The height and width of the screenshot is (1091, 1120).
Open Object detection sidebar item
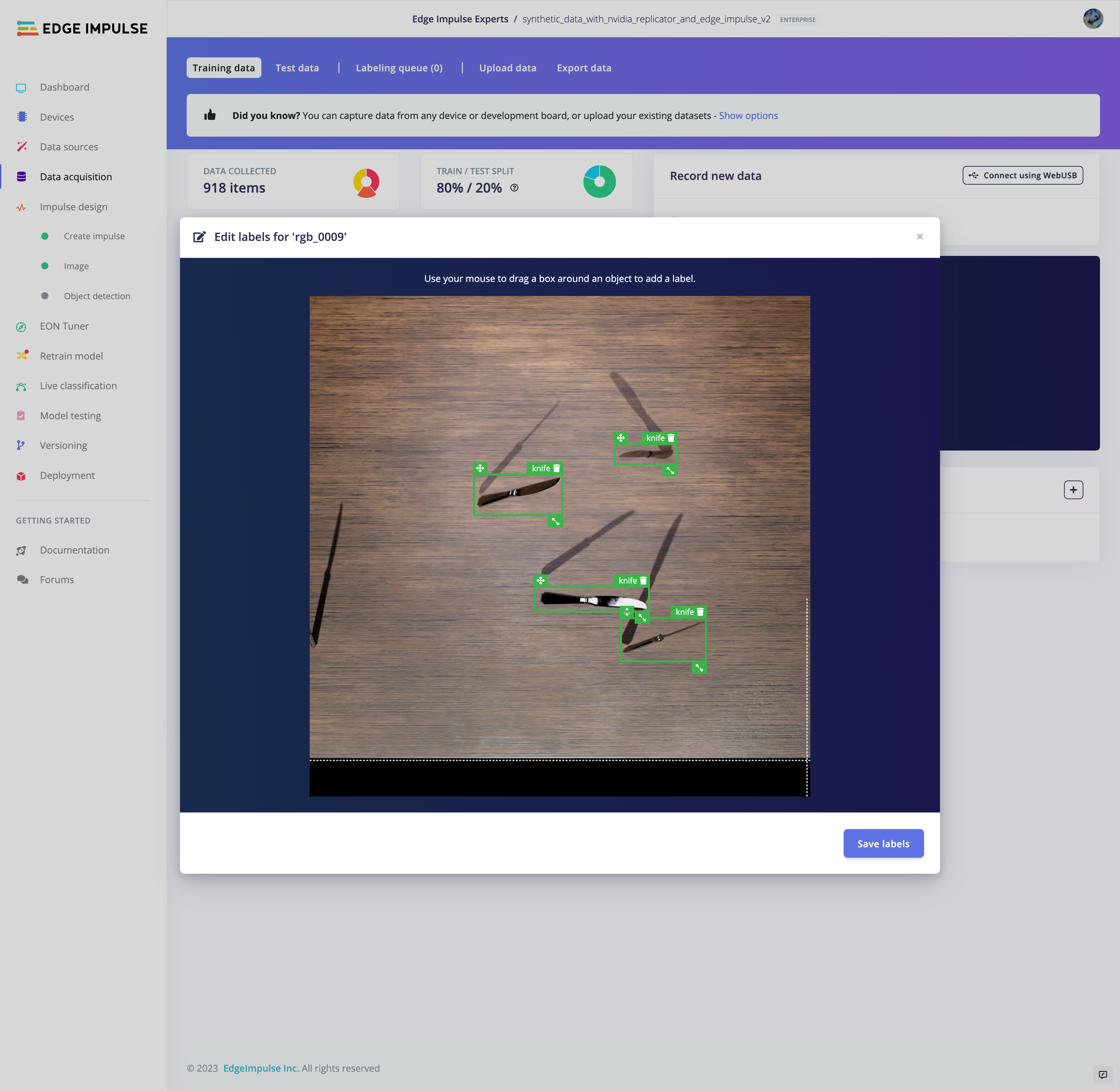97,296
